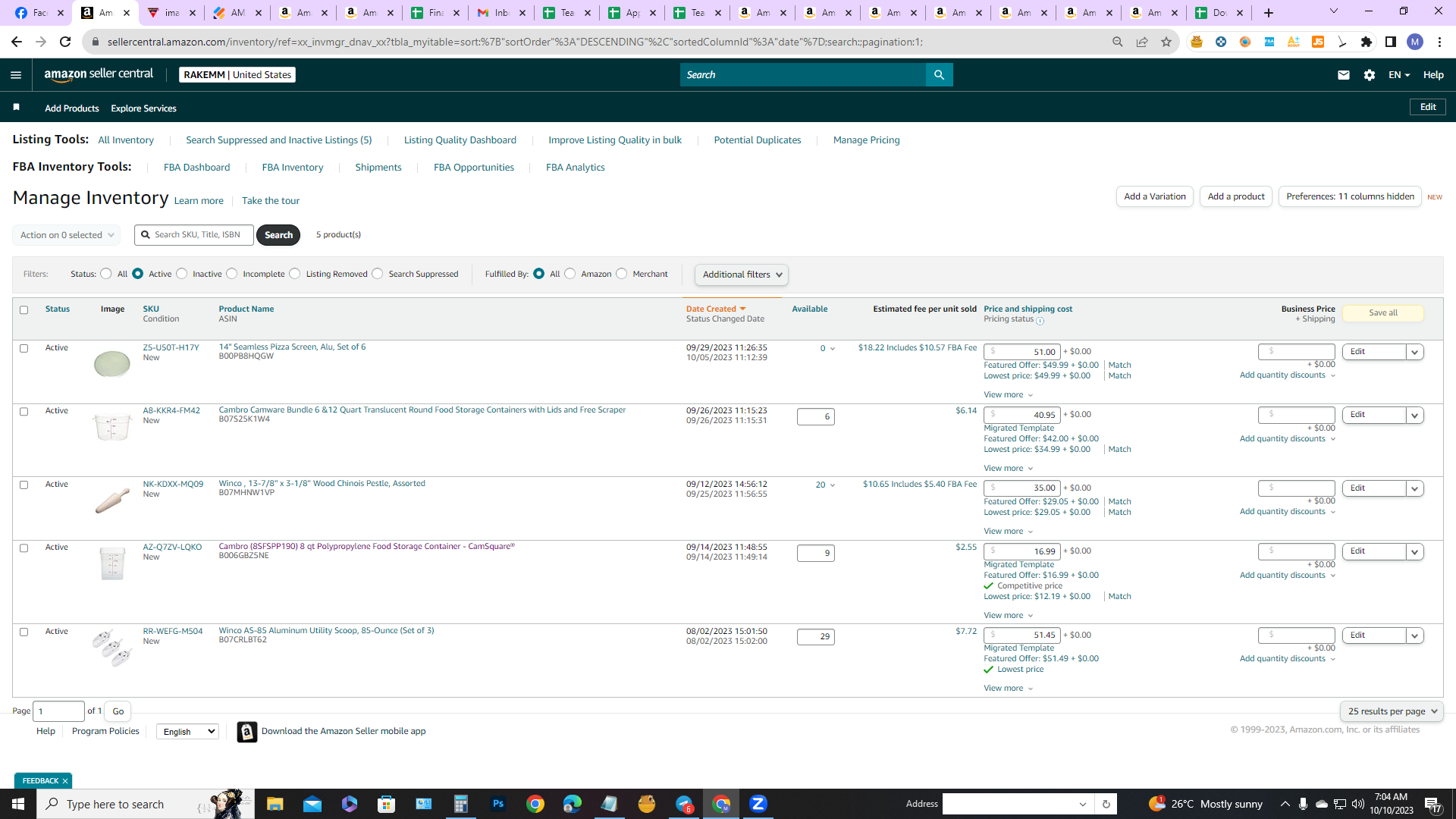
Task: Open the Seller Central hamburger menu
Action: point(16,74)
